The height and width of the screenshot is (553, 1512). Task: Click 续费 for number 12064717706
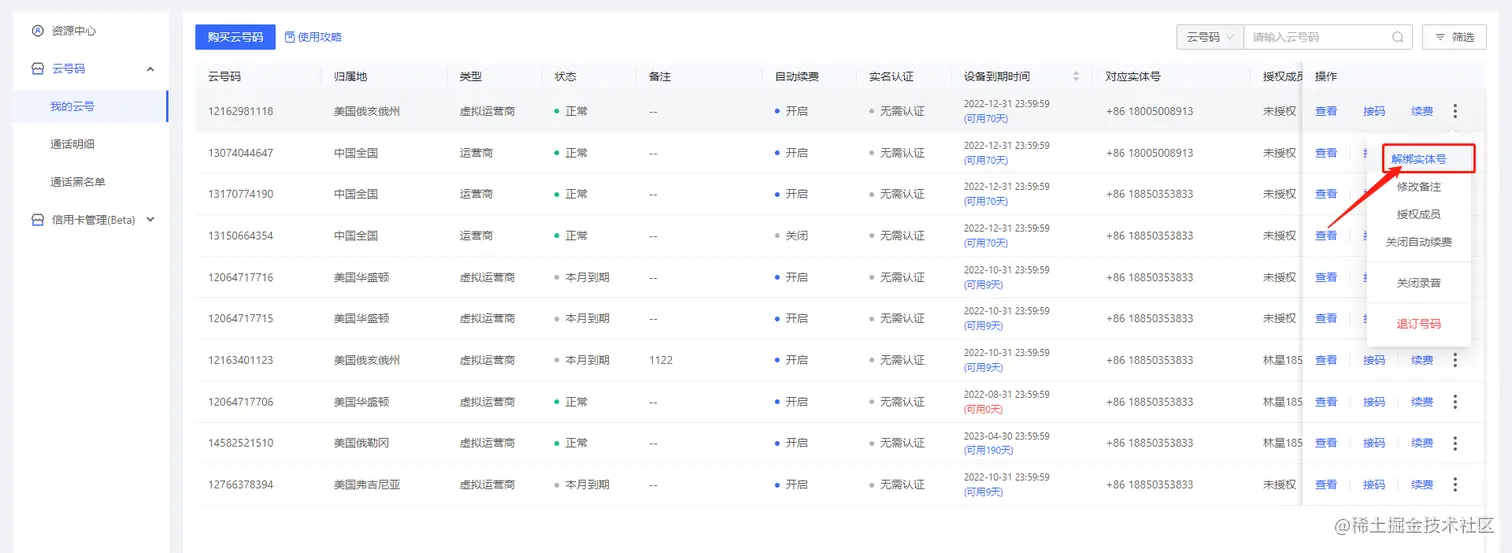(x=1422, y=402)
